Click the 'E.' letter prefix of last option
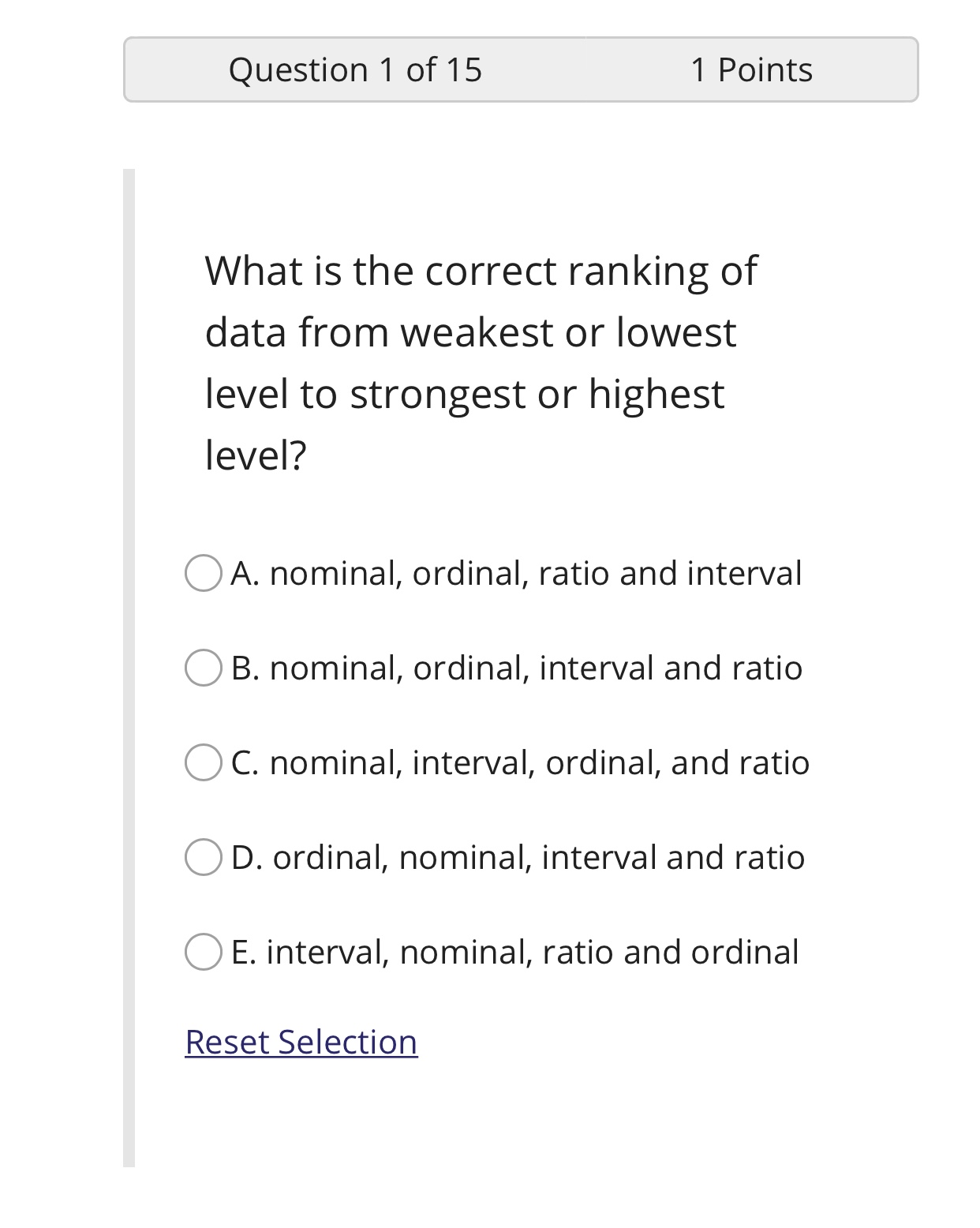 click(243, 952)
